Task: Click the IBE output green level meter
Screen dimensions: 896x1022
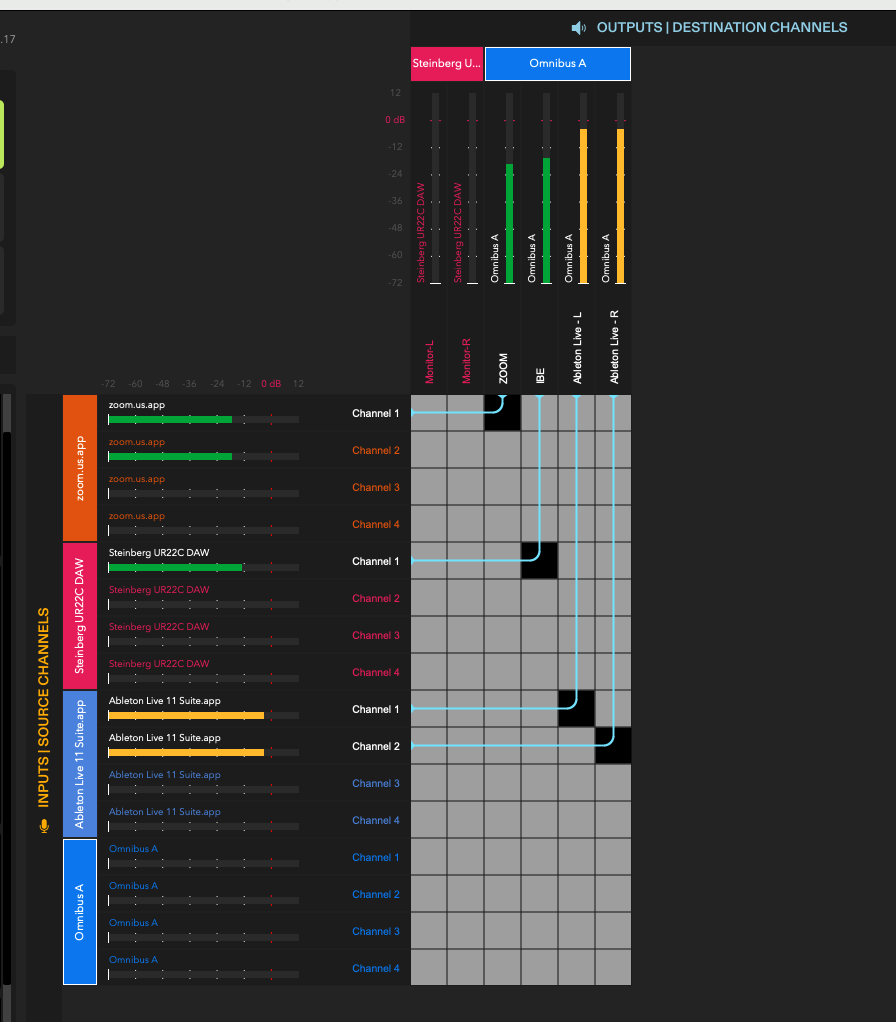Action: [547, 188]
